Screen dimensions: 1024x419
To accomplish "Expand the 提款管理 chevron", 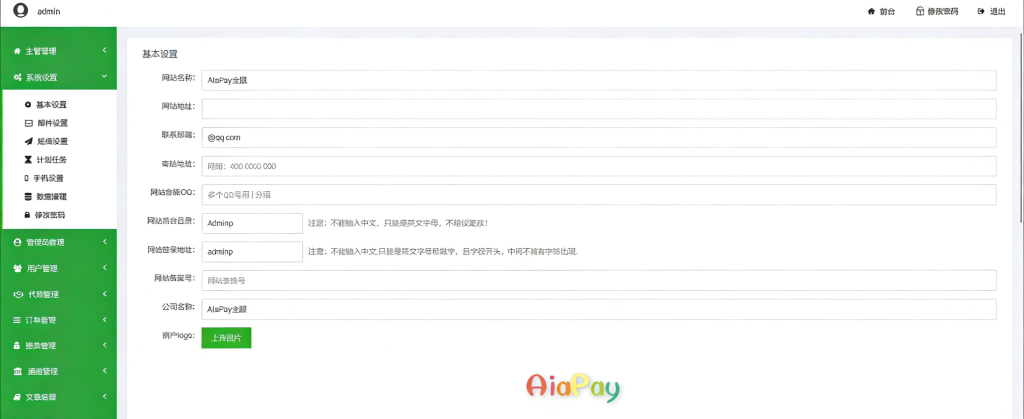I will (x=104, y=345).
